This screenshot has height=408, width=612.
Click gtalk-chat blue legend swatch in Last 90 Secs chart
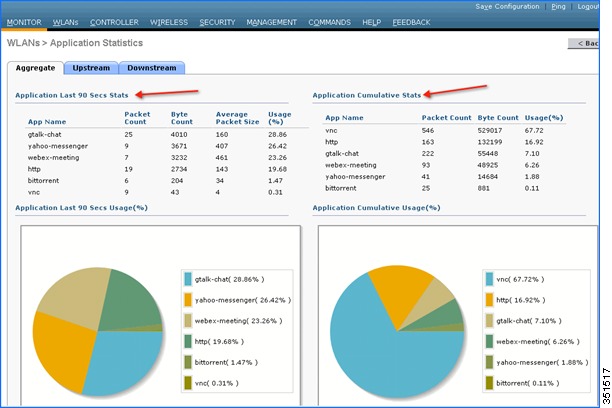[x=188, y=279]
